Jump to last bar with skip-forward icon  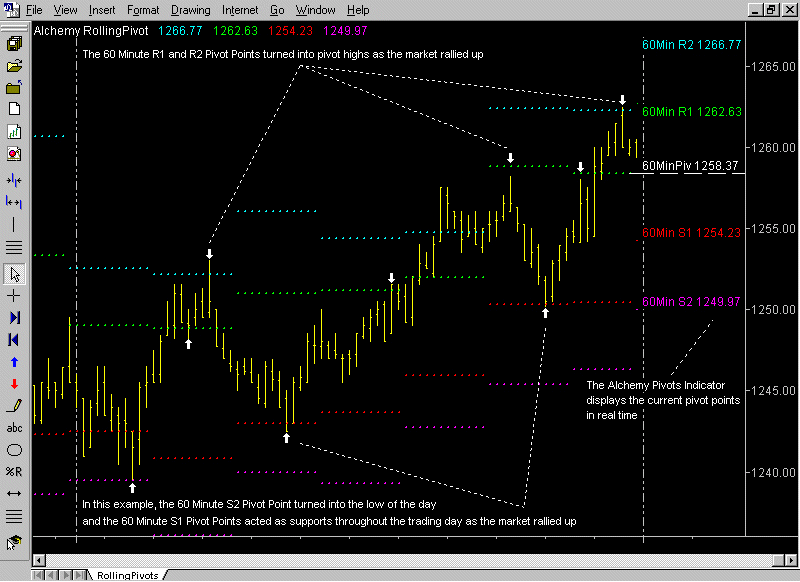(14, 318)
